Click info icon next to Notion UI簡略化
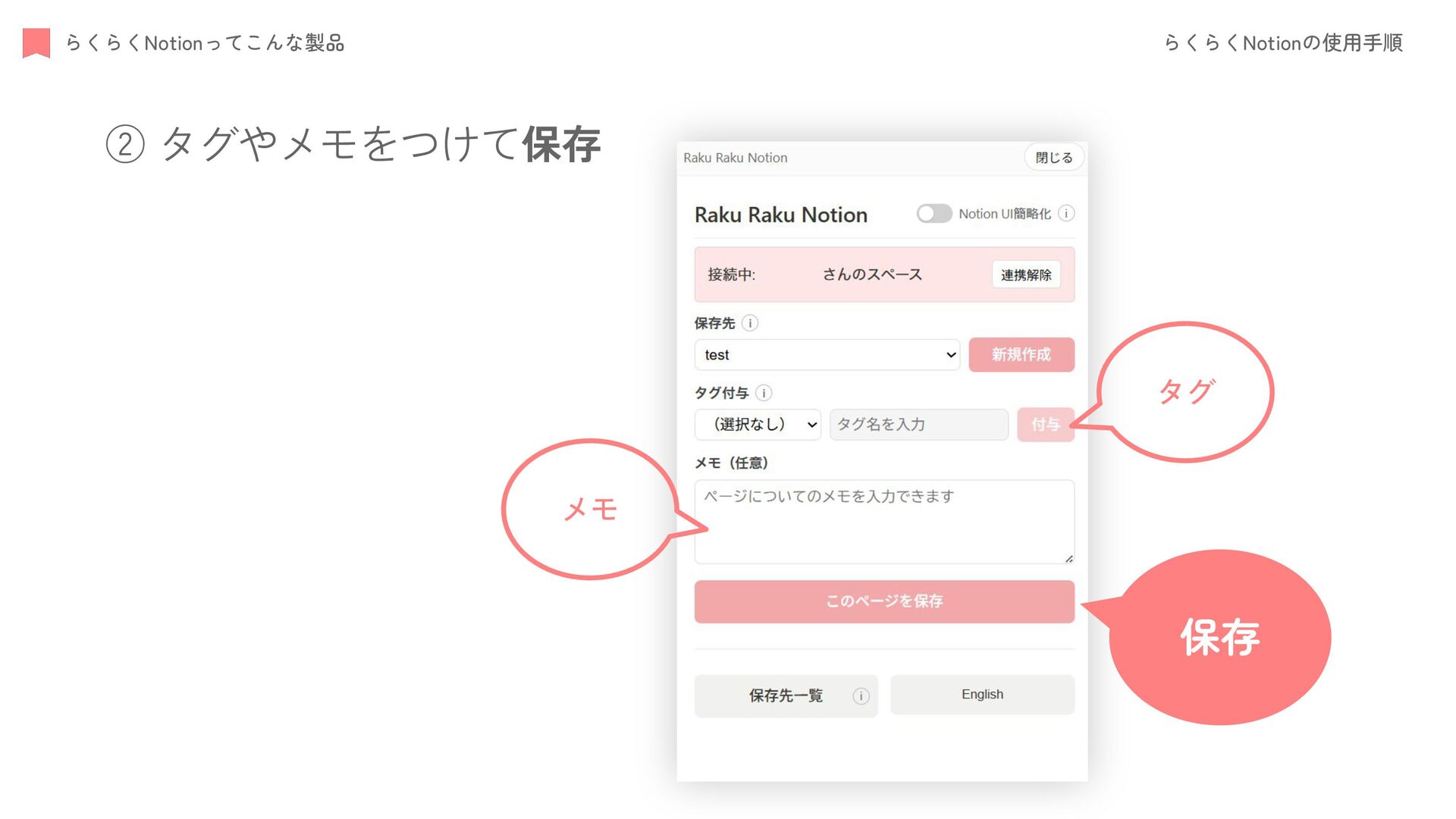This screenshot has height=819, width=1456. (x=1066, y=214)
